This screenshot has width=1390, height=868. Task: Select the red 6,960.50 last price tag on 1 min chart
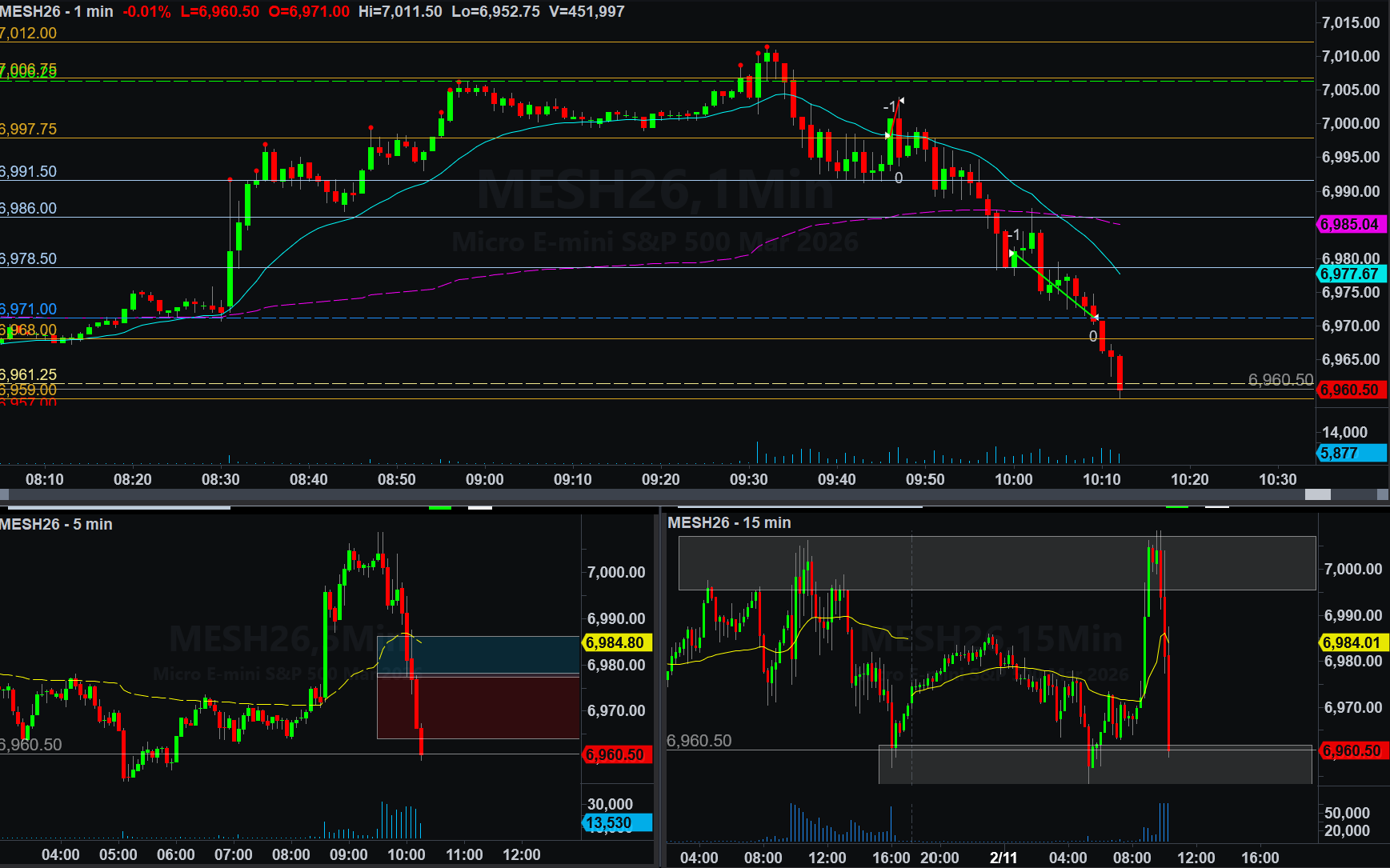pyautogui.click(x=1350, y=390)
